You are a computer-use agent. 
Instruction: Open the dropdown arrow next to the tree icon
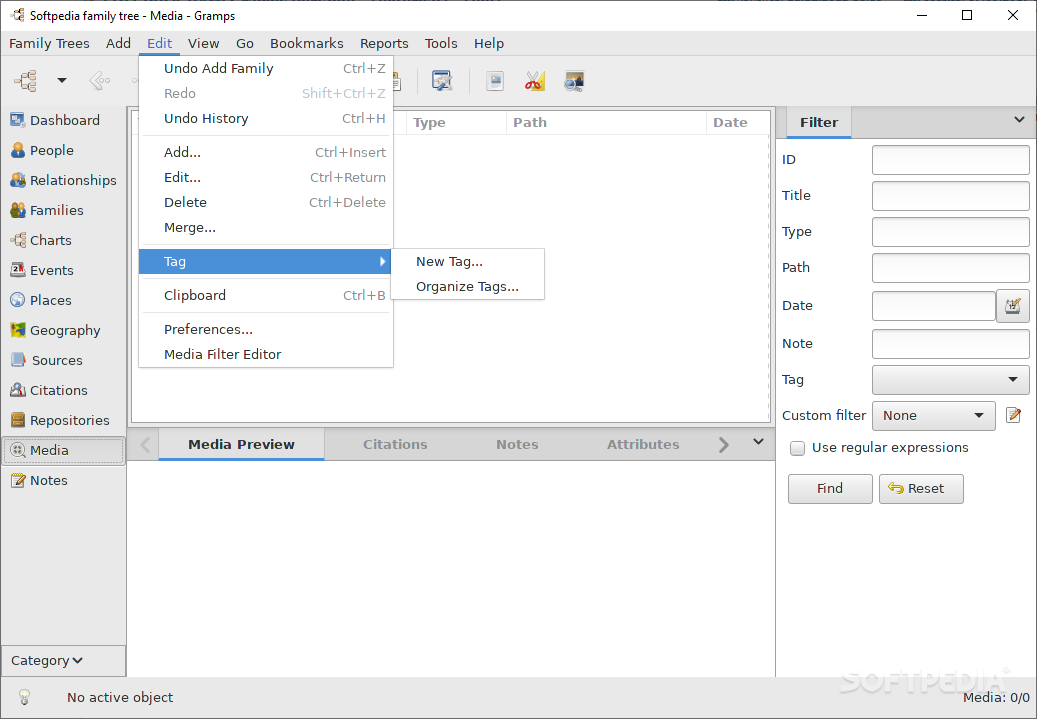(x=62, y=81)
